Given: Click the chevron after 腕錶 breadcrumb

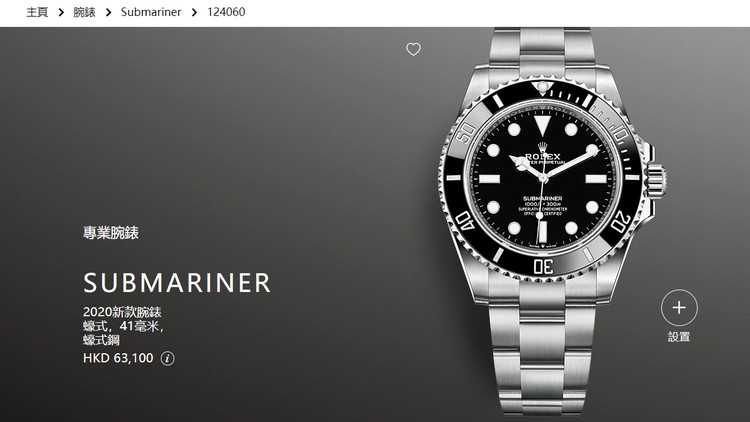Looking at the screenshot, I should [108, 12].
